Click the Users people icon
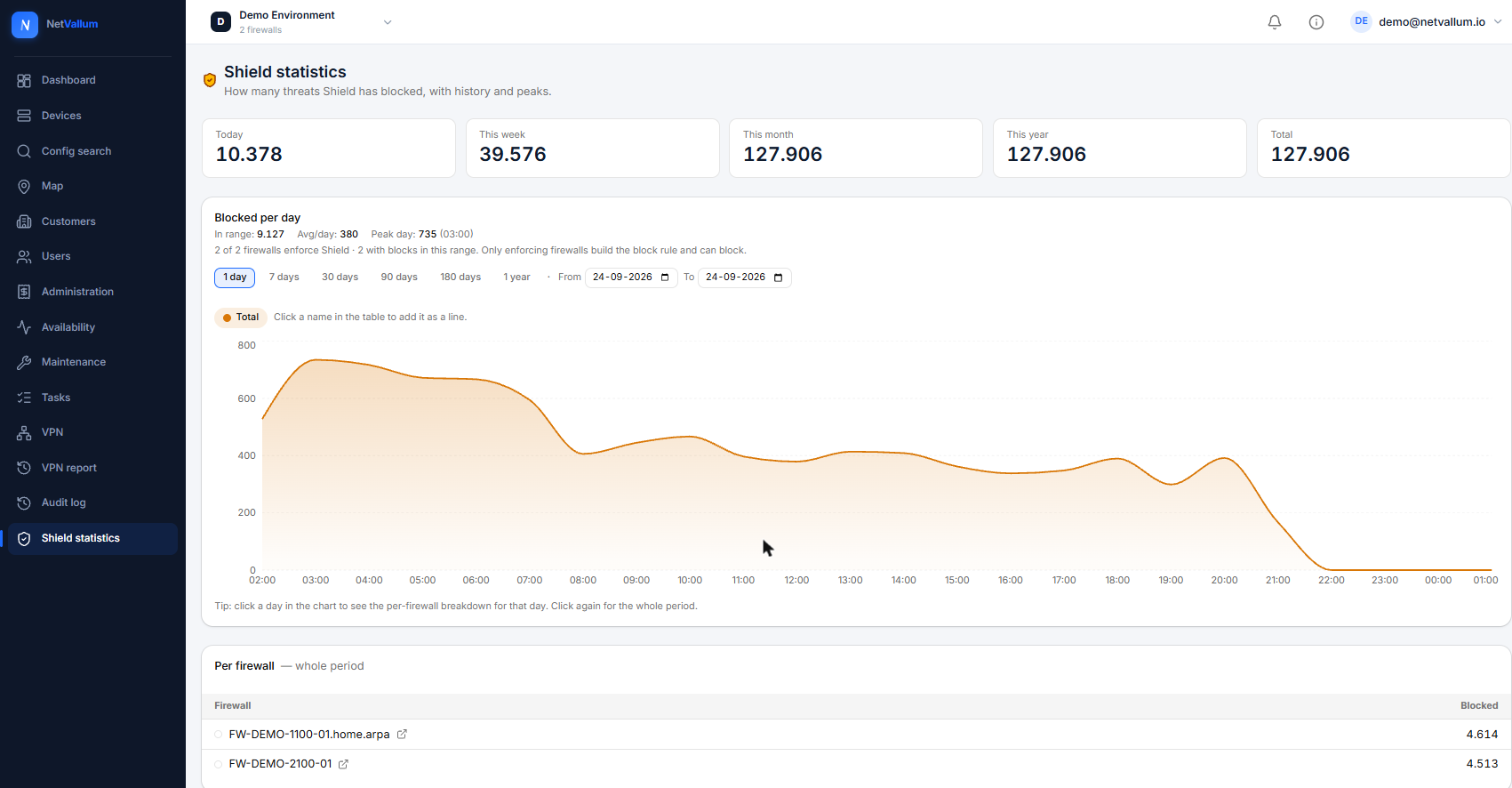Viewport: 1512px width, 788px height. coord(24,257)
